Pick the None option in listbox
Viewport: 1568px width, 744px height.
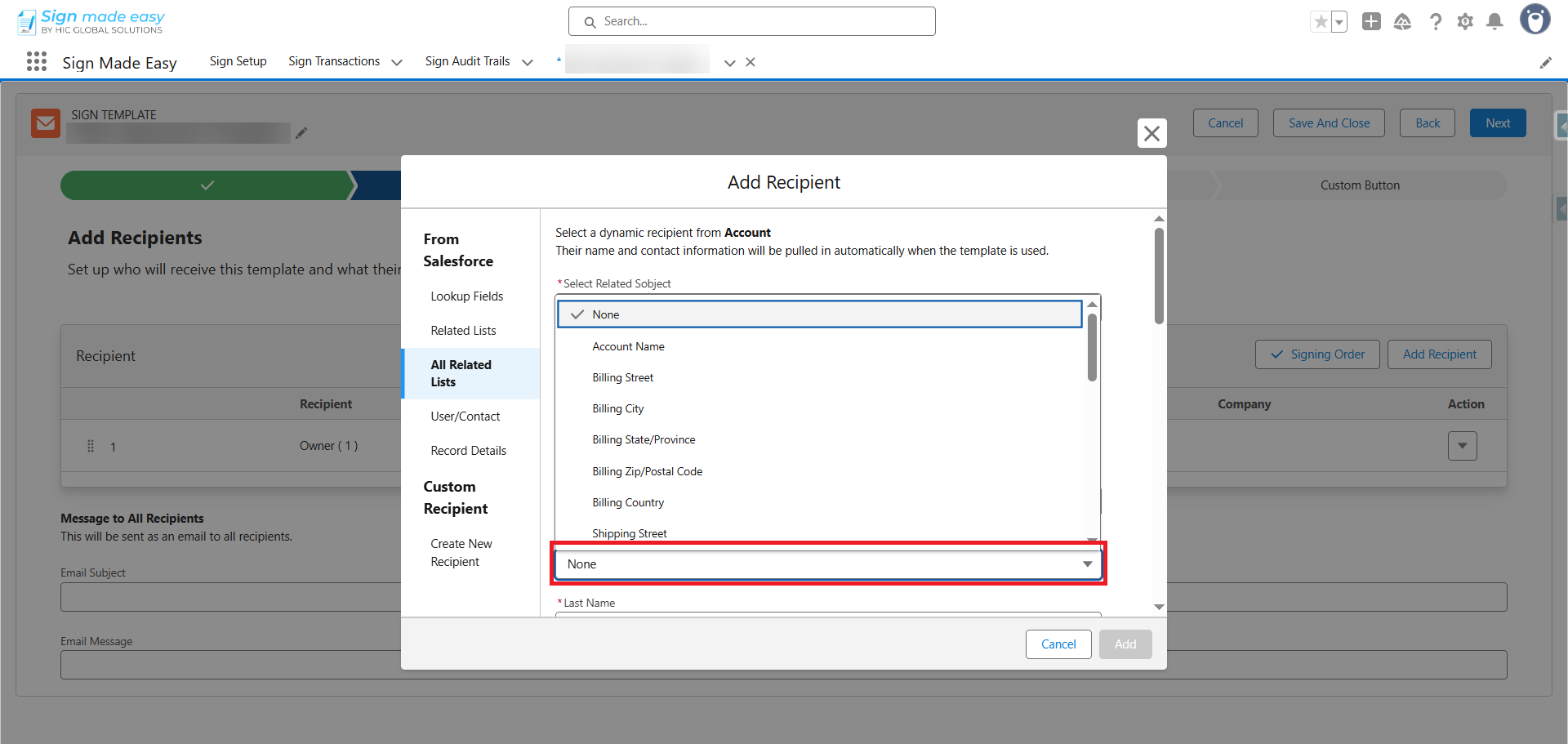(819, 314)
